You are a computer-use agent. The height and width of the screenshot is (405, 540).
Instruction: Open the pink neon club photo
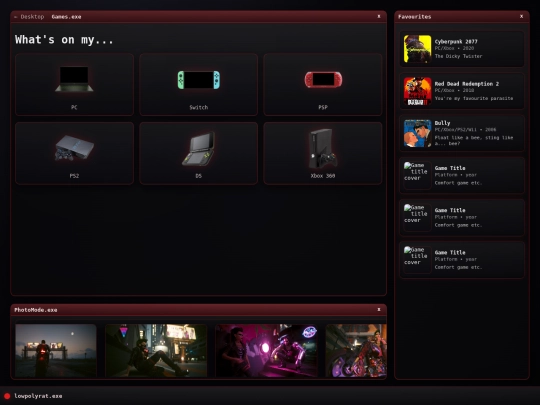(x=267, y=350)
